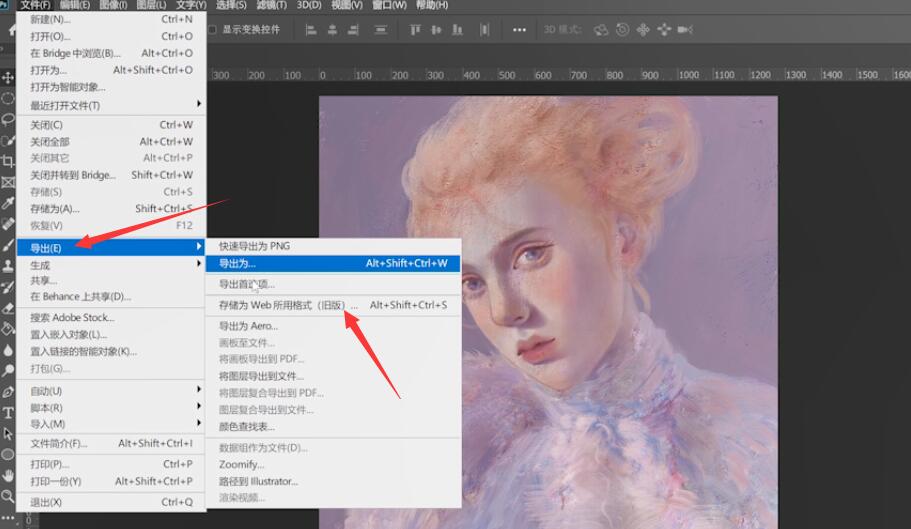The image size is (911, 529).
Task: Open the 选择(S) menu
Action: tap(231, 5)
